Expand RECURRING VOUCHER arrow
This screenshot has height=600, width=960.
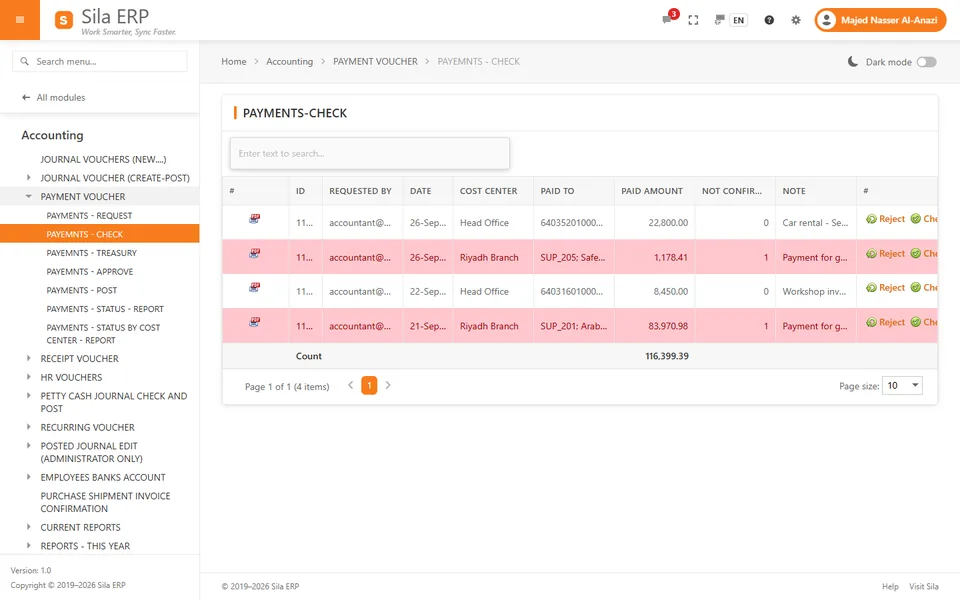pos(28,427)
